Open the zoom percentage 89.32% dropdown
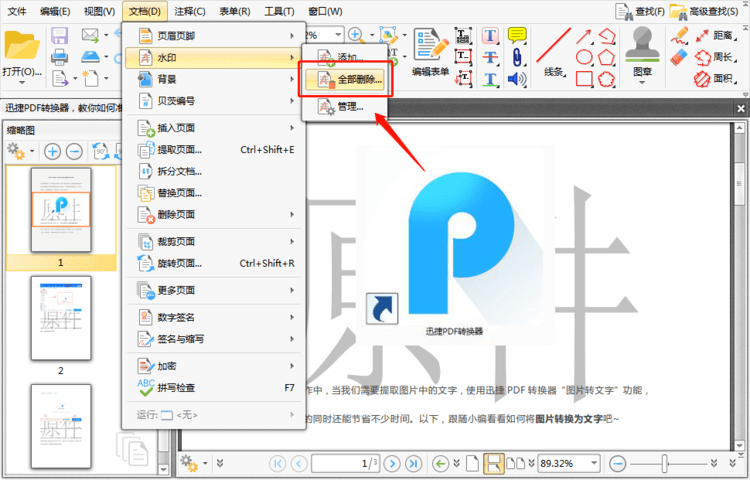The image size is (750, 480). (x=594, y=463)
